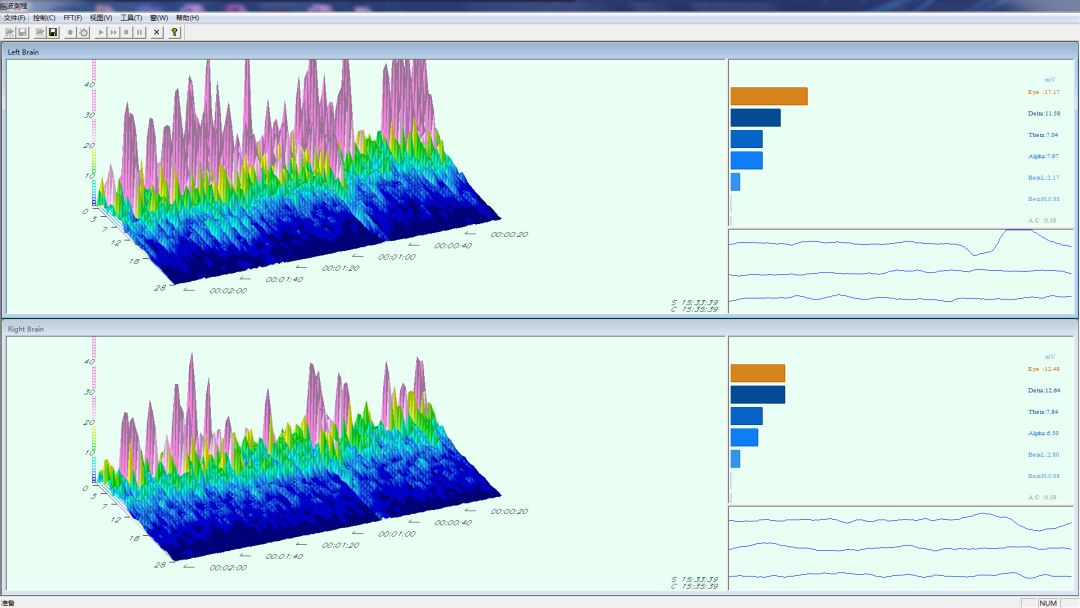
Task: Open the 控制(C) menu
Action: click(44, 18)
